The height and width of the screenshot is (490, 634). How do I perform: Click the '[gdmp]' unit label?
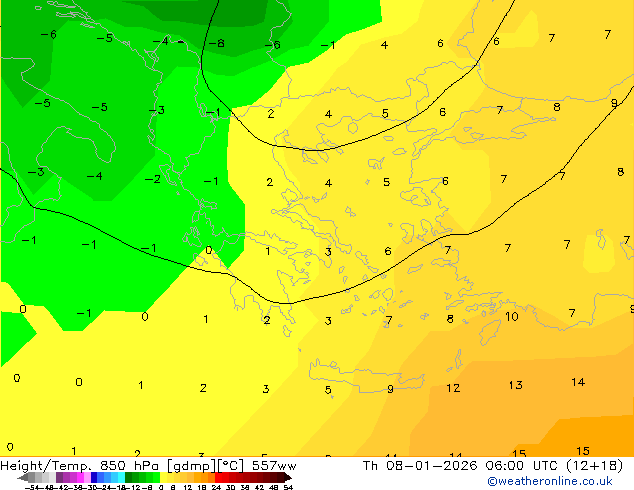pos(192,466)
